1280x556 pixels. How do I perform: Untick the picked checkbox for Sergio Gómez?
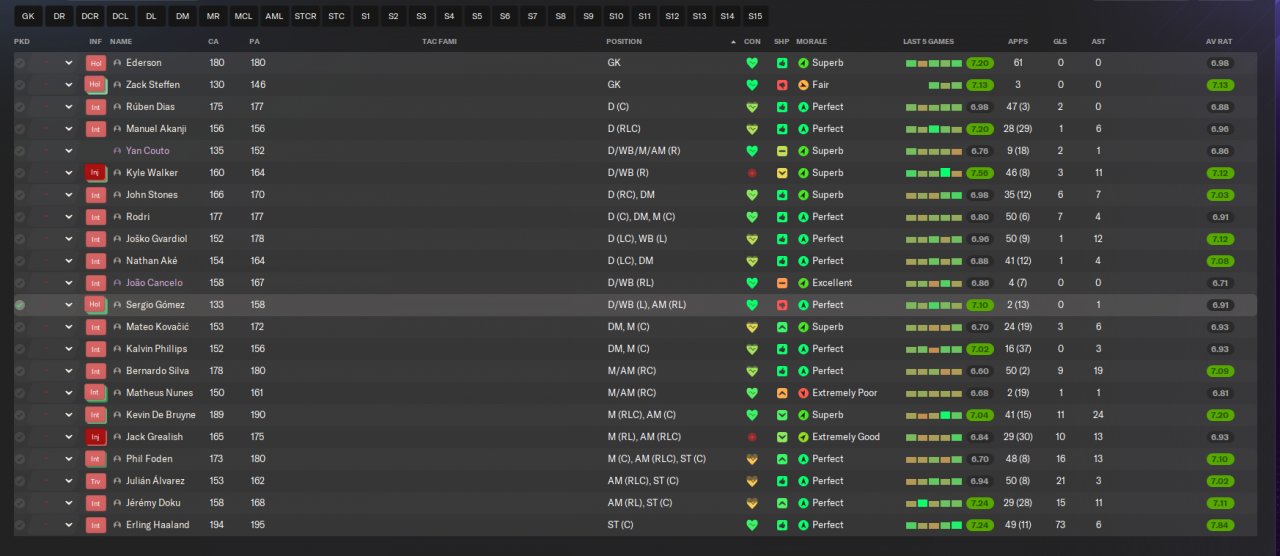point(20,305)
